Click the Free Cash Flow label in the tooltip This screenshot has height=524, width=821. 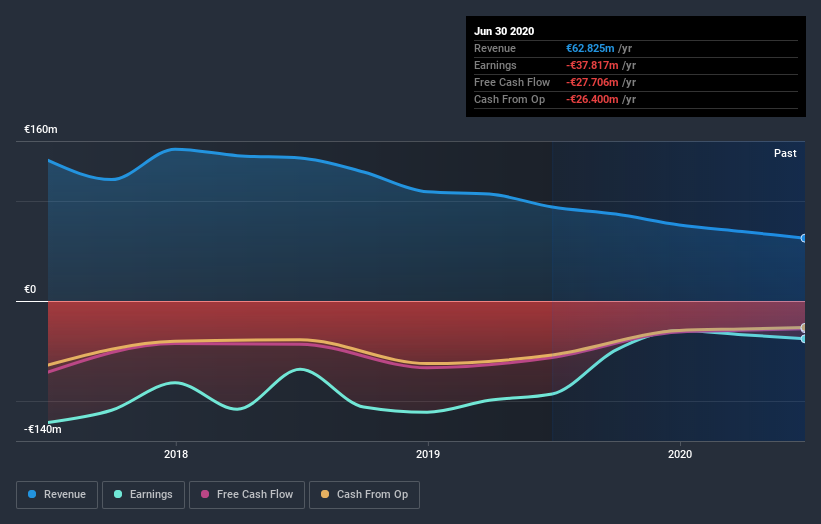click(x=512, y=82)
